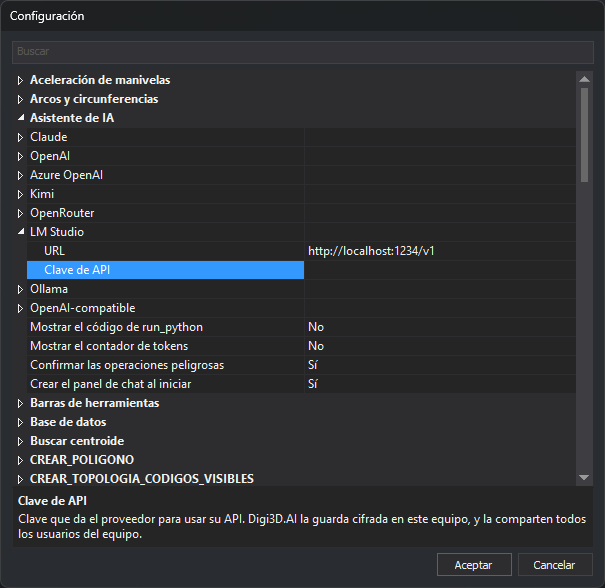Expand the Claude provider node
Image resolution: width=605 pixels, height=588 pixels.
20,137
